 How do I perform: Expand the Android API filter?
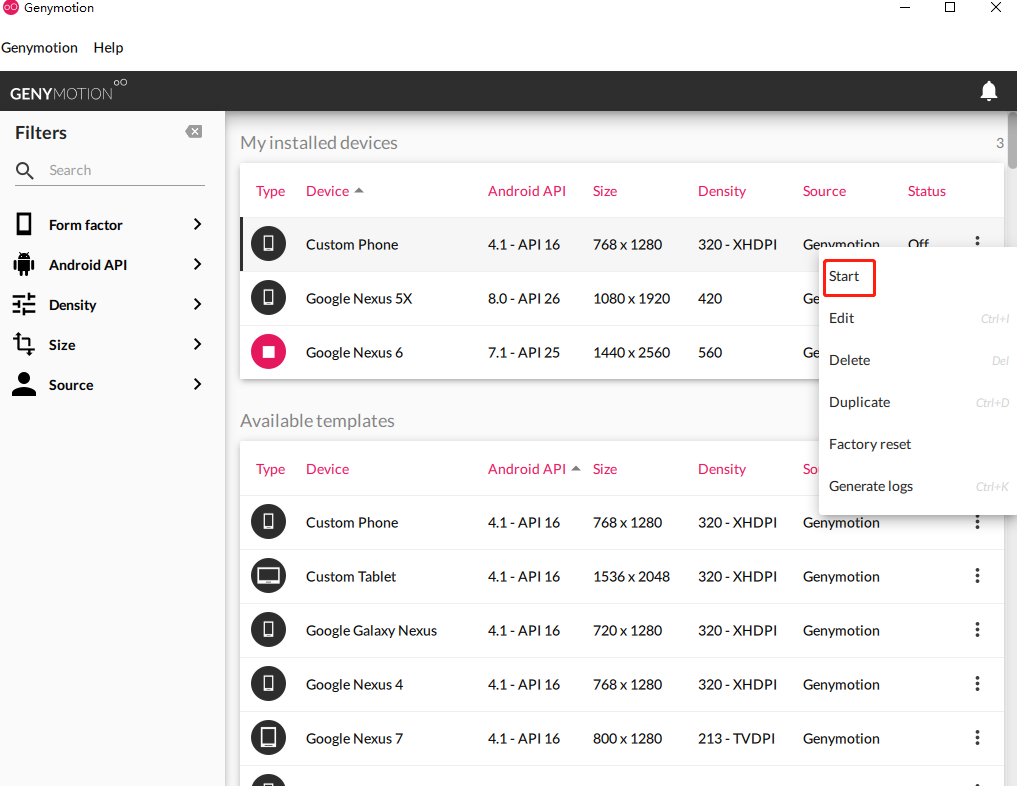(x=197, y=265)
